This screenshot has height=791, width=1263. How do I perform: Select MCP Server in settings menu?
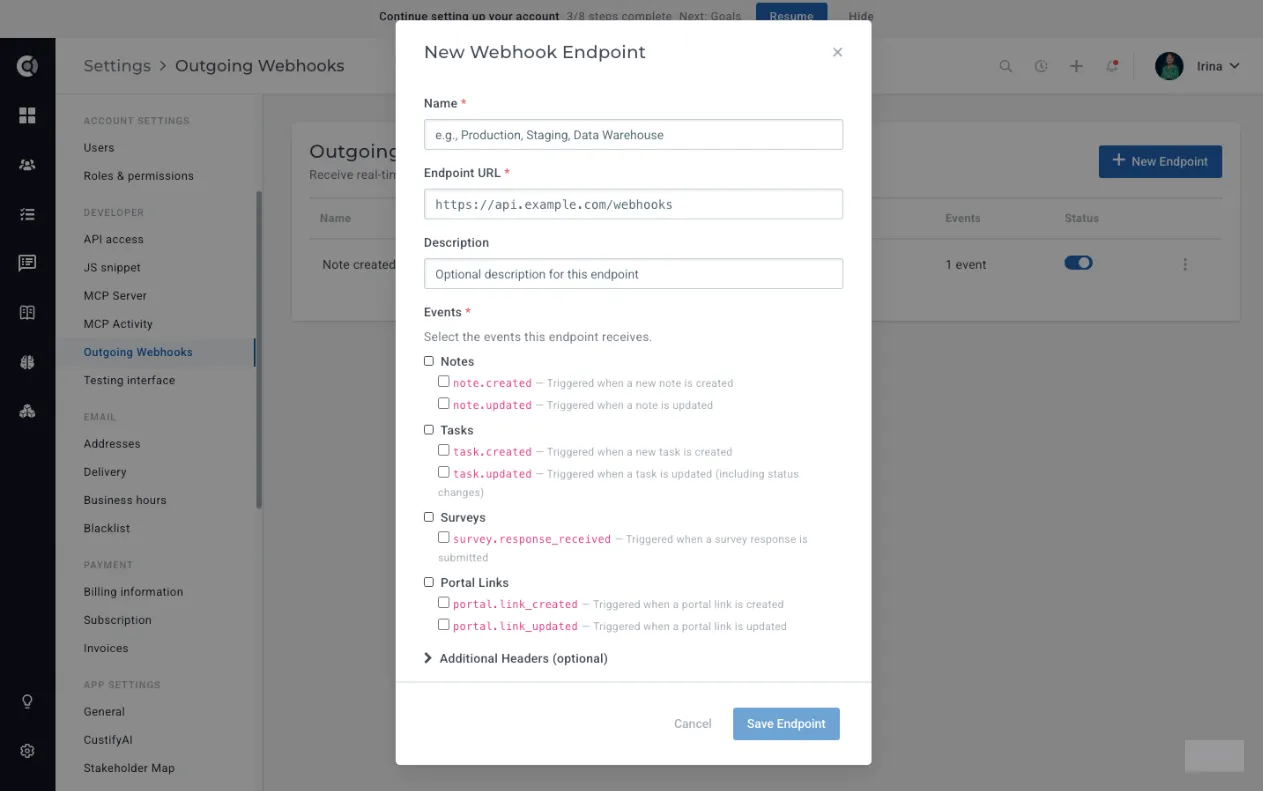[115, 295]
